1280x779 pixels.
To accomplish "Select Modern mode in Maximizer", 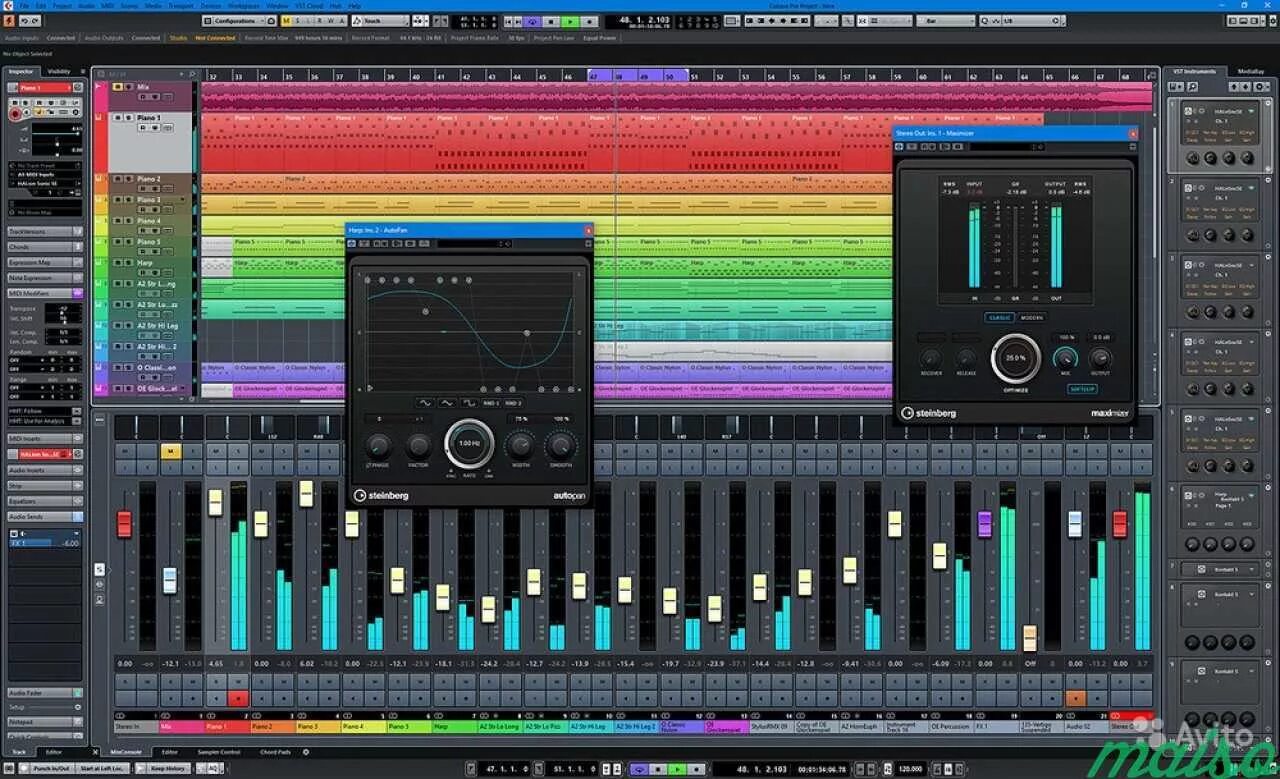I will 1032,318.
